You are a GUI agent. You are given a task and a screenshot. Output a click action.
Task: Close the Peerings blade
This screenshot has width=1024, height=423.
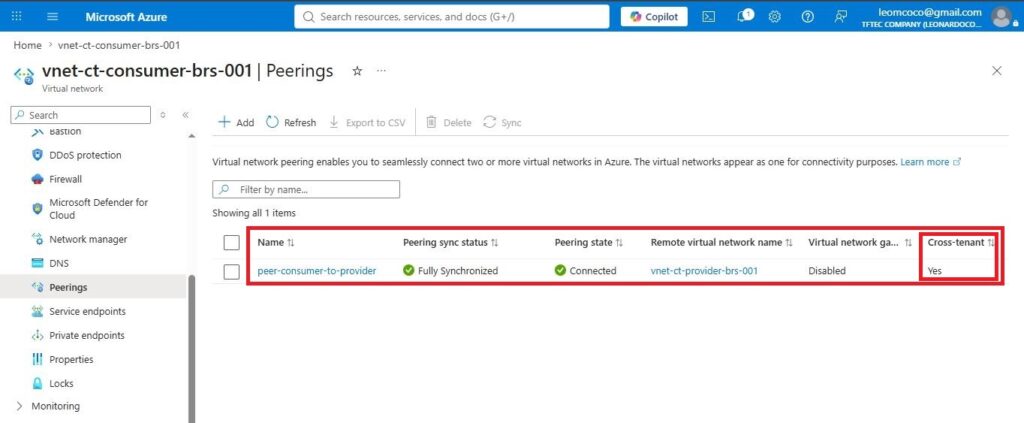pos(997,70)
